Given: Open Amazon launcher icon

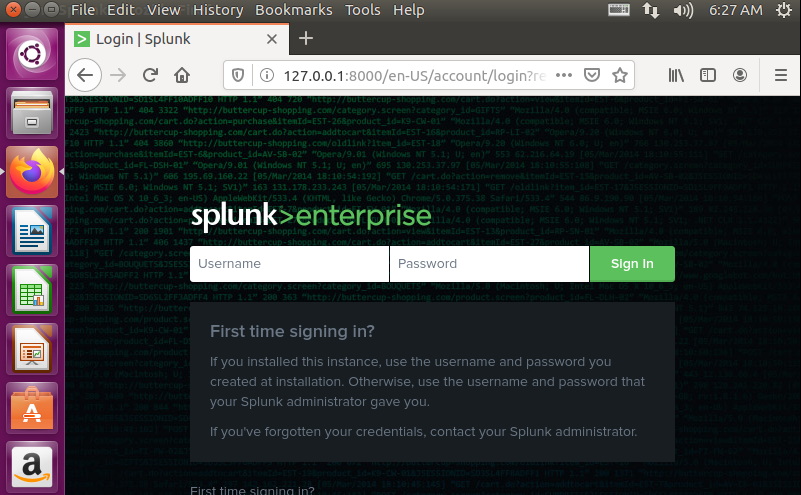Looking at the screenshot, I should click(x=32, y=467).
